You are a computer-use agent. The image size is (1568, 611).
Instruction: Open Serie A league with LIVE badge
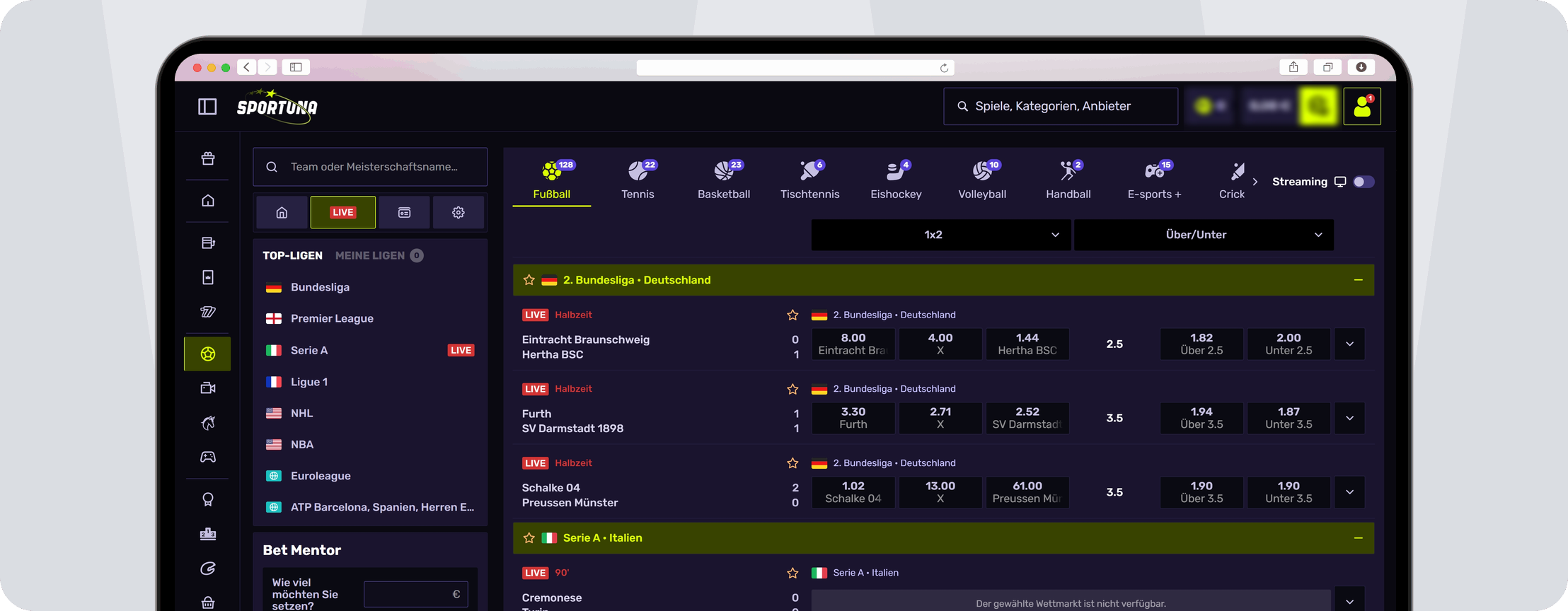[370, 350]
